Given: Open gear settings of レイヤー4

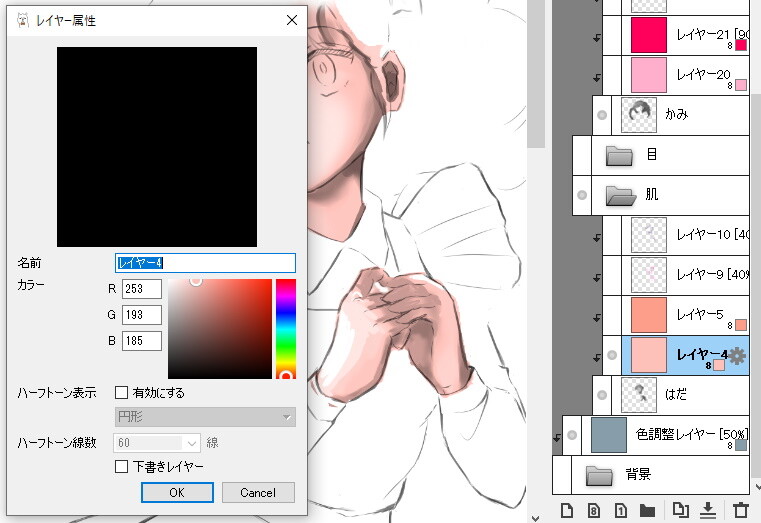Looking at the screenshot, I should click(x=737, y=356).
